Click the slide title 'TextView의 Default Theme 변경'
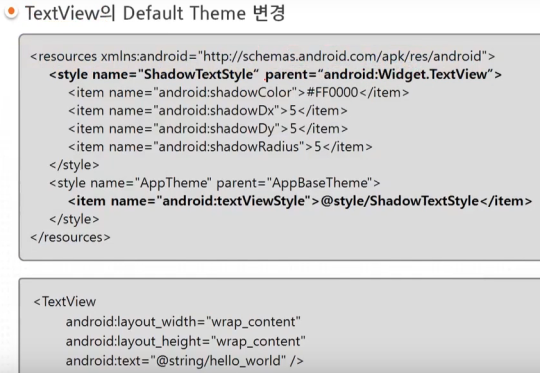The height and width of the screenshot is (373, 540). 155,13
